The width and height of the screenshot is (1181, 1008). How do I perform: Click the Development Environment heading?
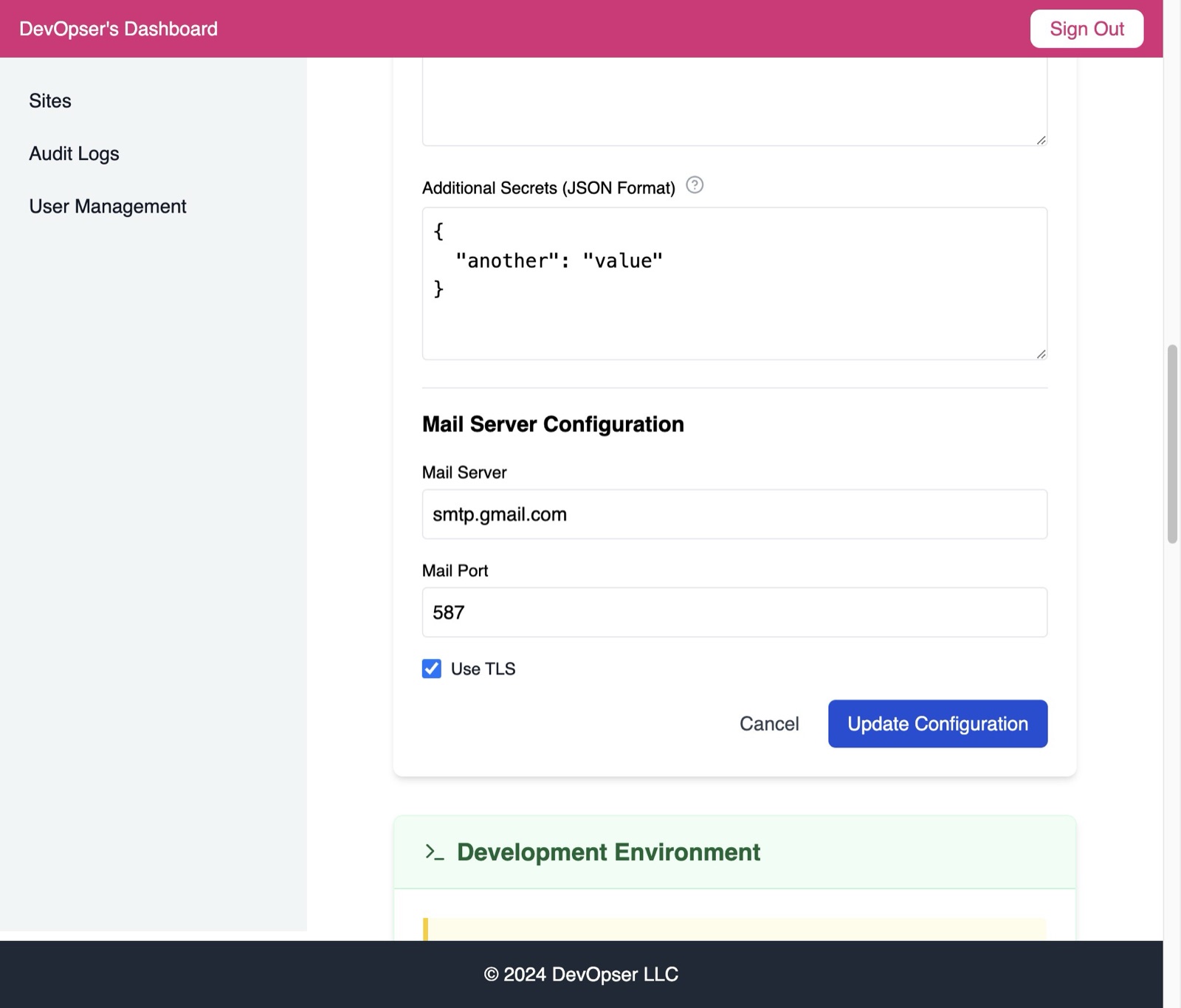pos(608,852)
